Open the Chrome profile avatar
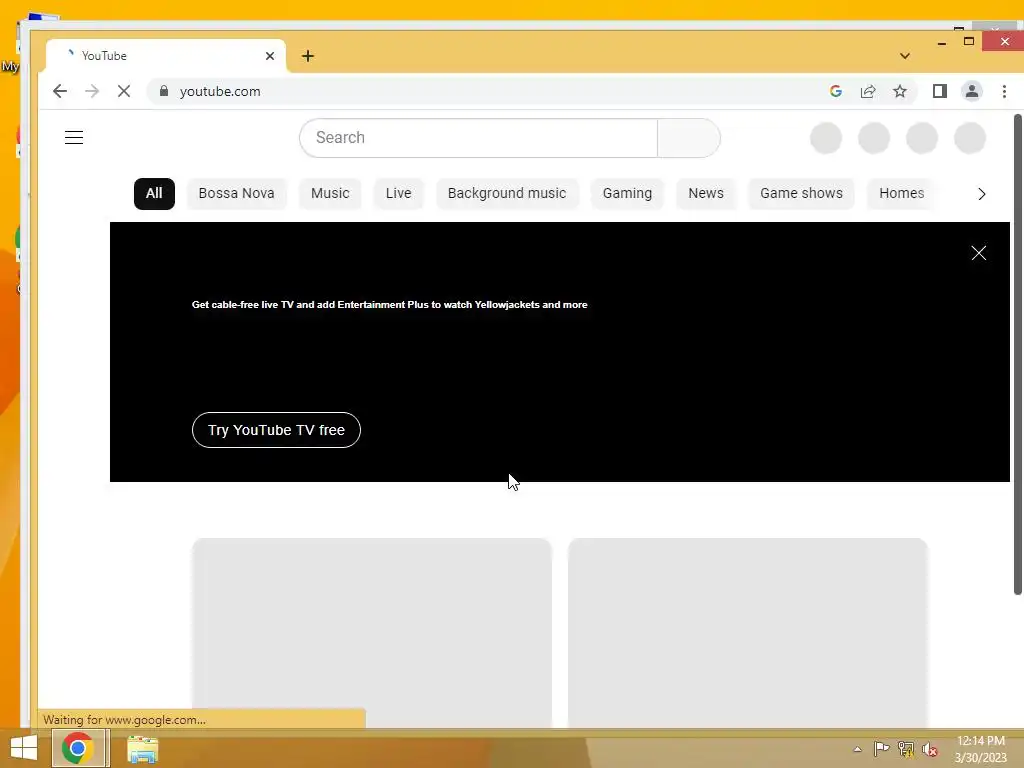Screen dimensions: 1024x768 tap(972, 91)
